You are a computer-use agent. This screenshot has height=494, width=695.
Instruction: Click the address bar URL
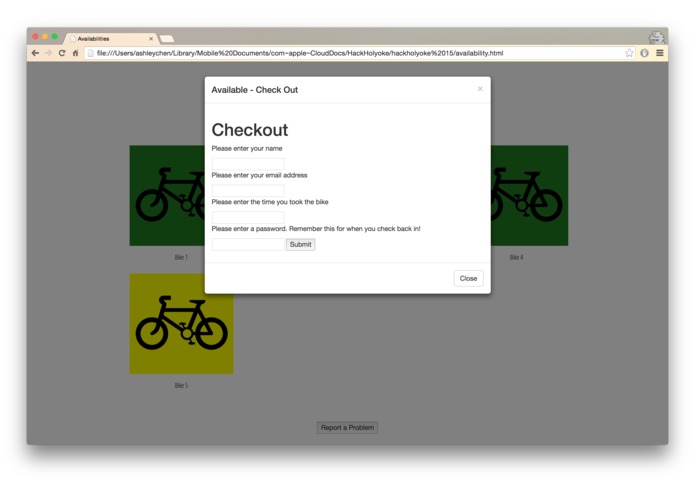coord(300,53)
